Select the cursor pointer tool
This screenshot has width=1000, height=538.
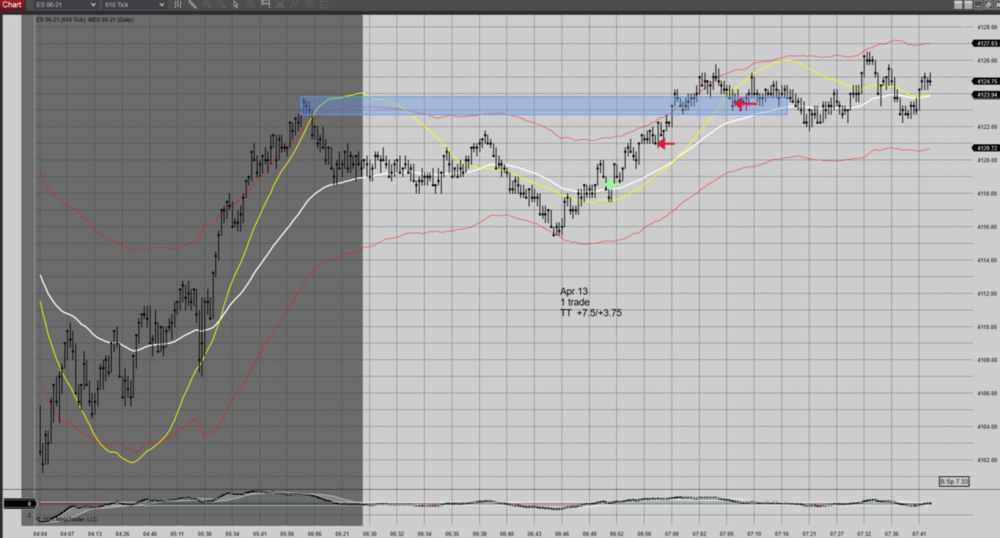coord(236,5)
